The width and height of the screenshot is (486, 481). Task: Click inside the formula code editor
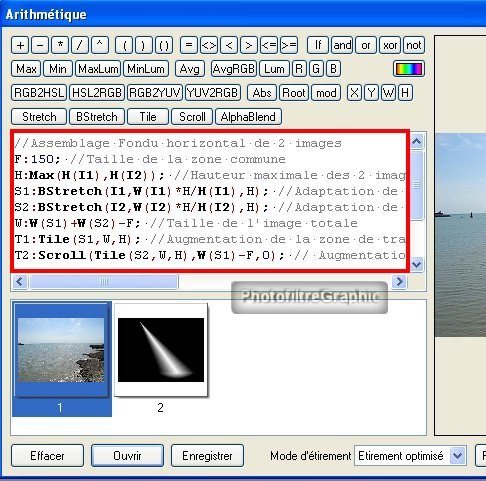210,200
